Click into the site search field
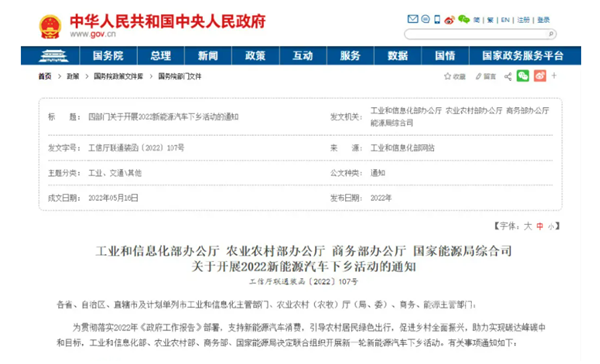Image resolution: width=600 pixels, height=364 pixels. point(476,34)
